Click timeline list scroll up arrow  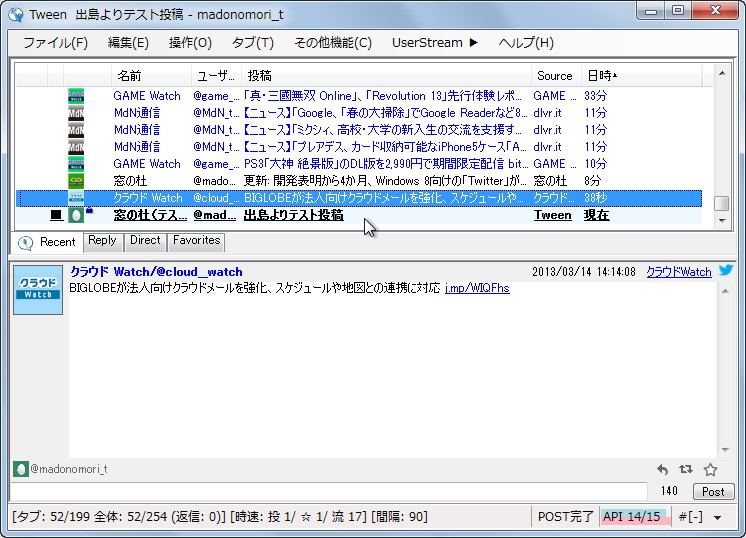pos(722,74)
